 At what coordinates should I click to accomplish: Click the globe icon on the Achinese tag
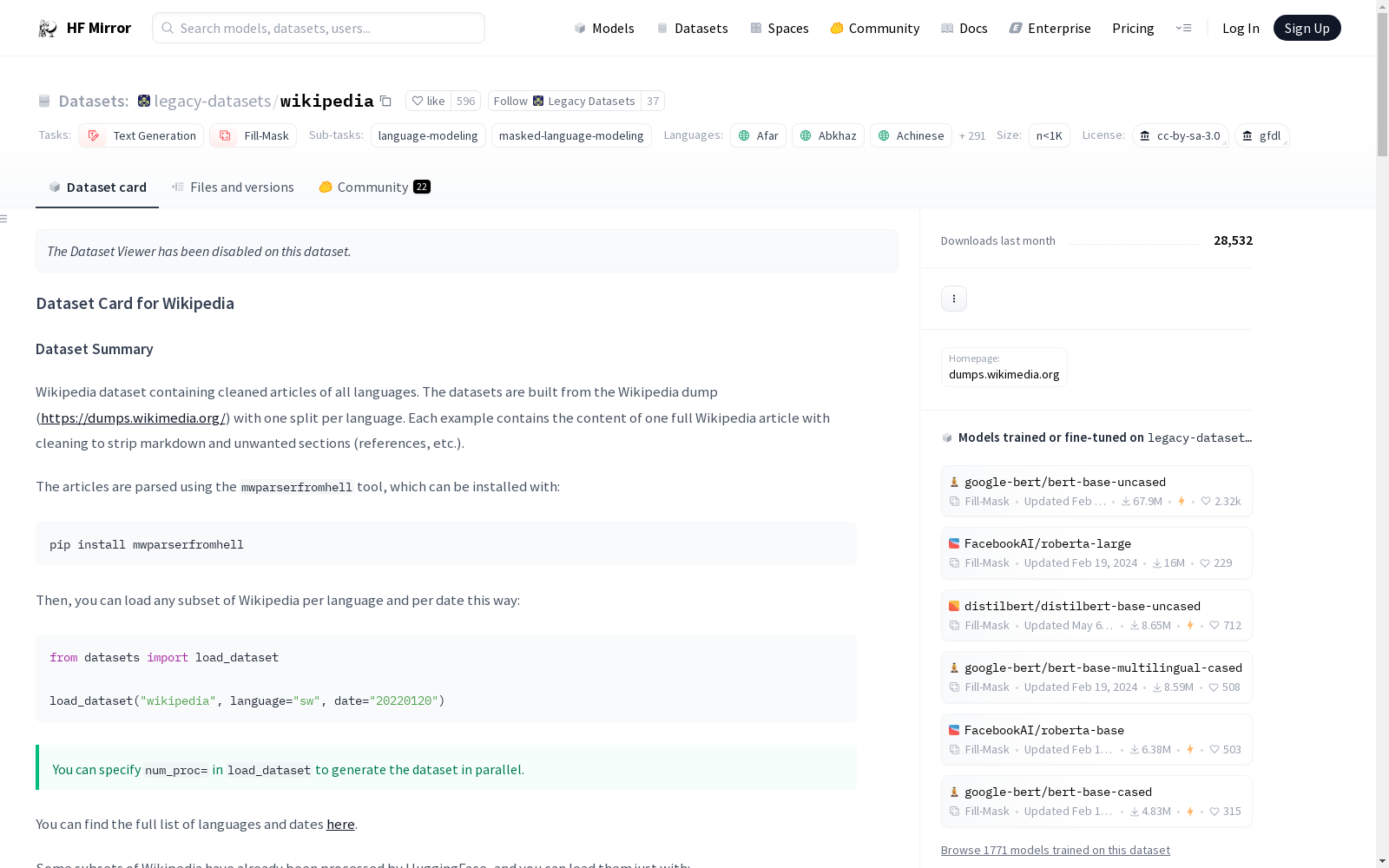point(884,135)
